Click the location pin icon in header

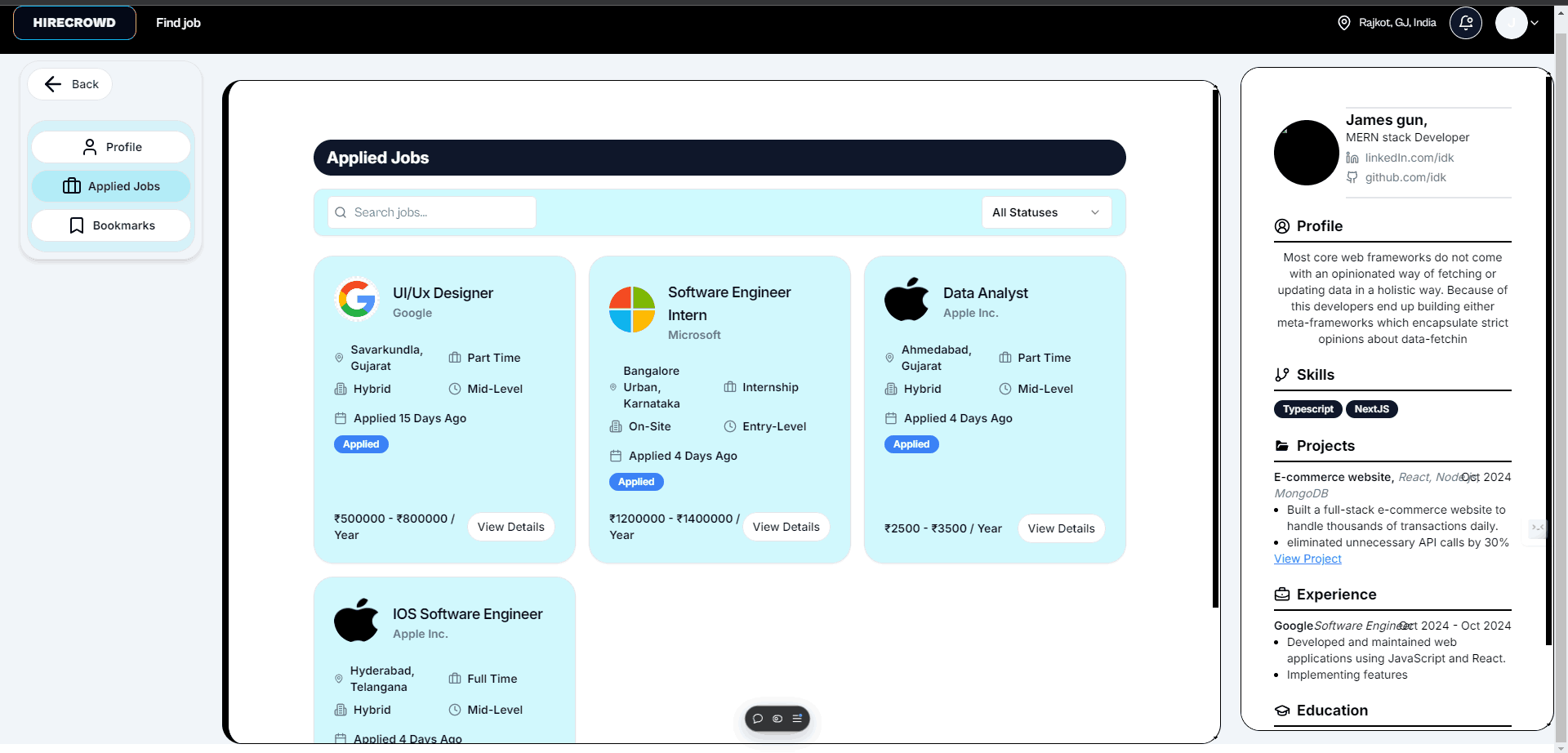tap(1343, 23)
